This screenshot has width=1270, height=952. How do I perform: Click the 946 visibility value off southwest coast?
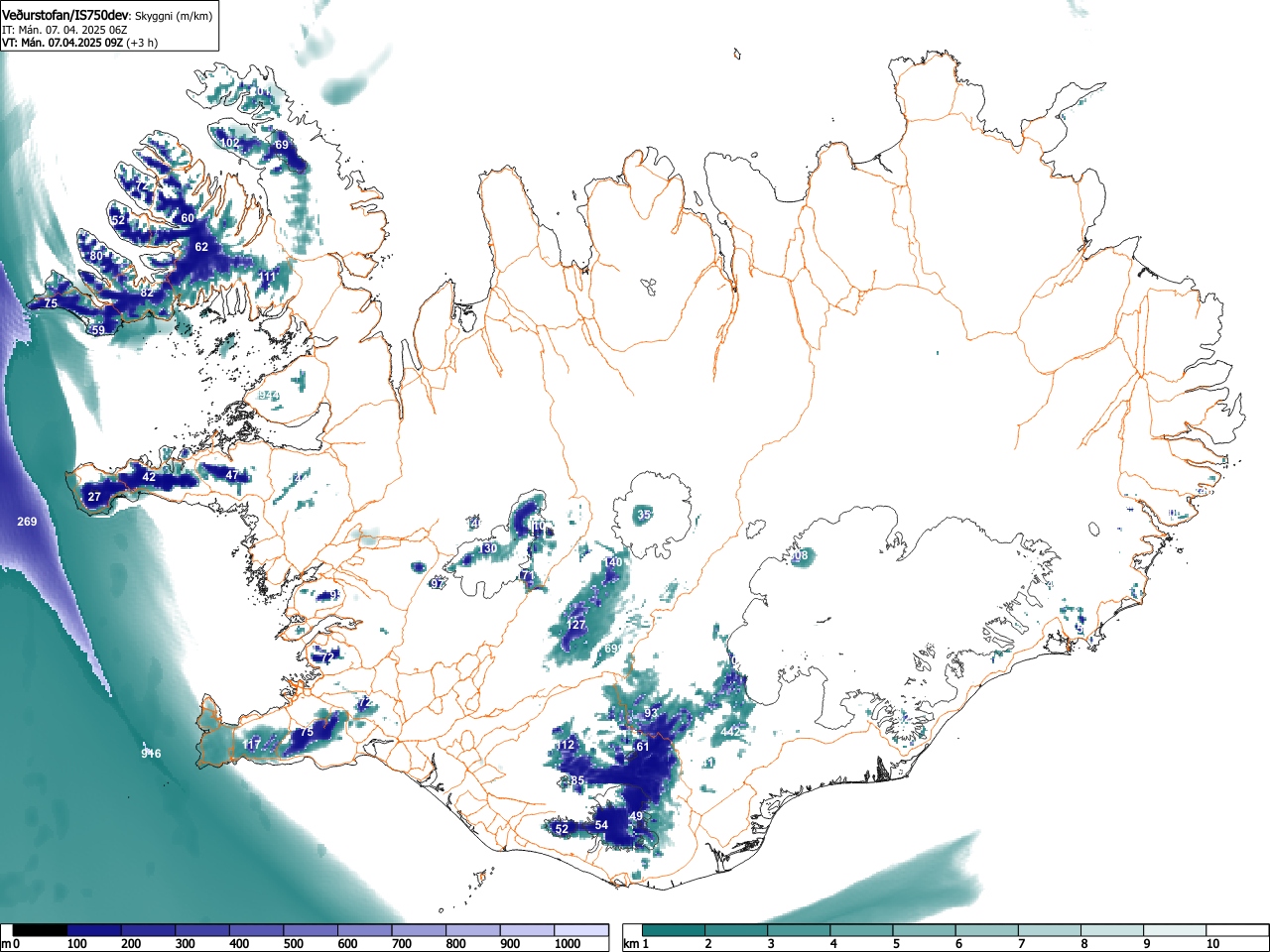(150, 754)
